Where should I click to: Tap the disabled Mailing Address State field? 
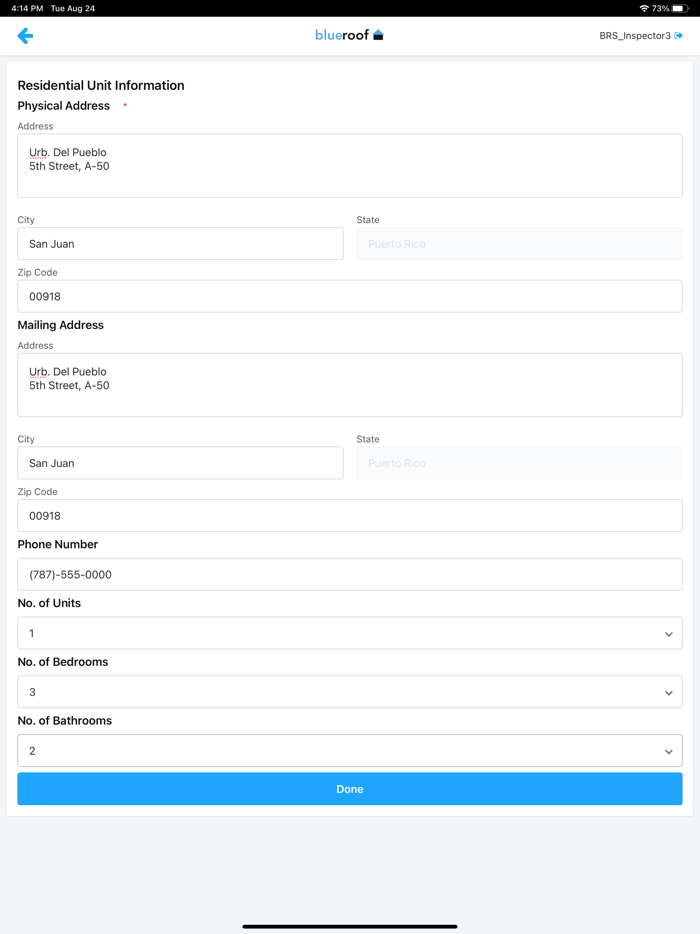pyautogui.click(x=519, y=463)
